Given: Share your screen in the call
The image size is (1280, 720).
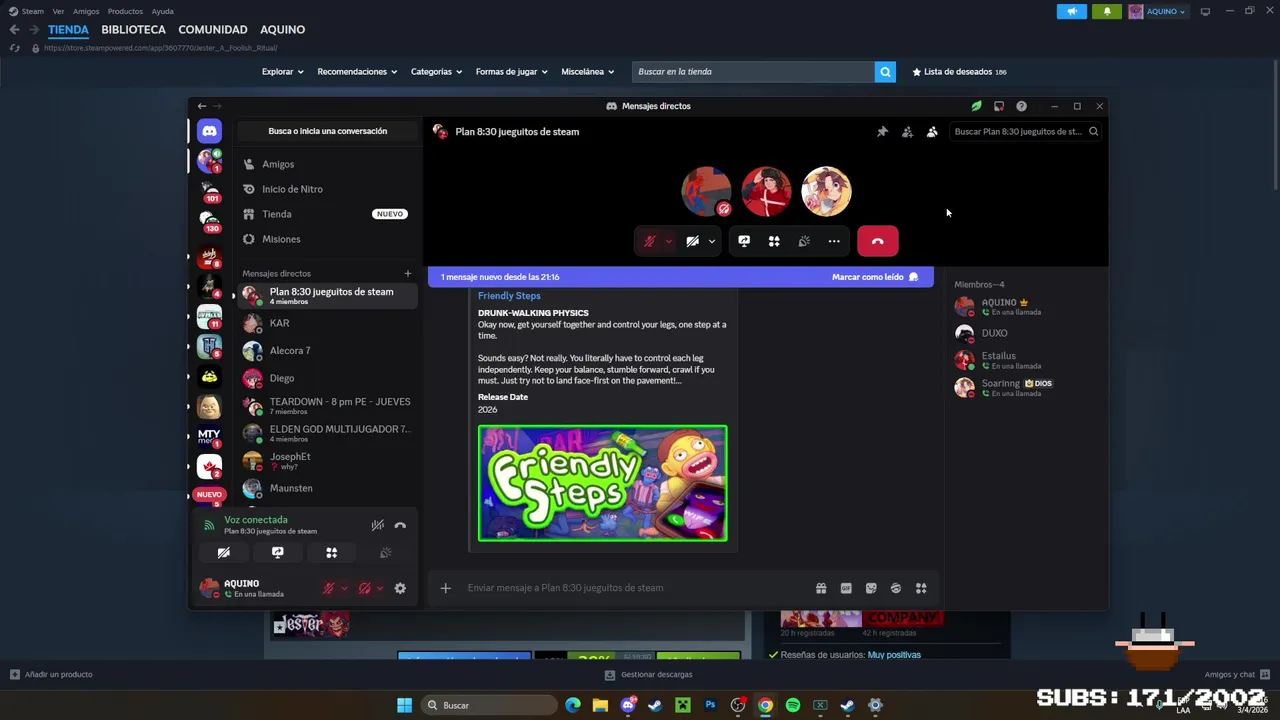Looking at the screenshot, I should 744,241.
